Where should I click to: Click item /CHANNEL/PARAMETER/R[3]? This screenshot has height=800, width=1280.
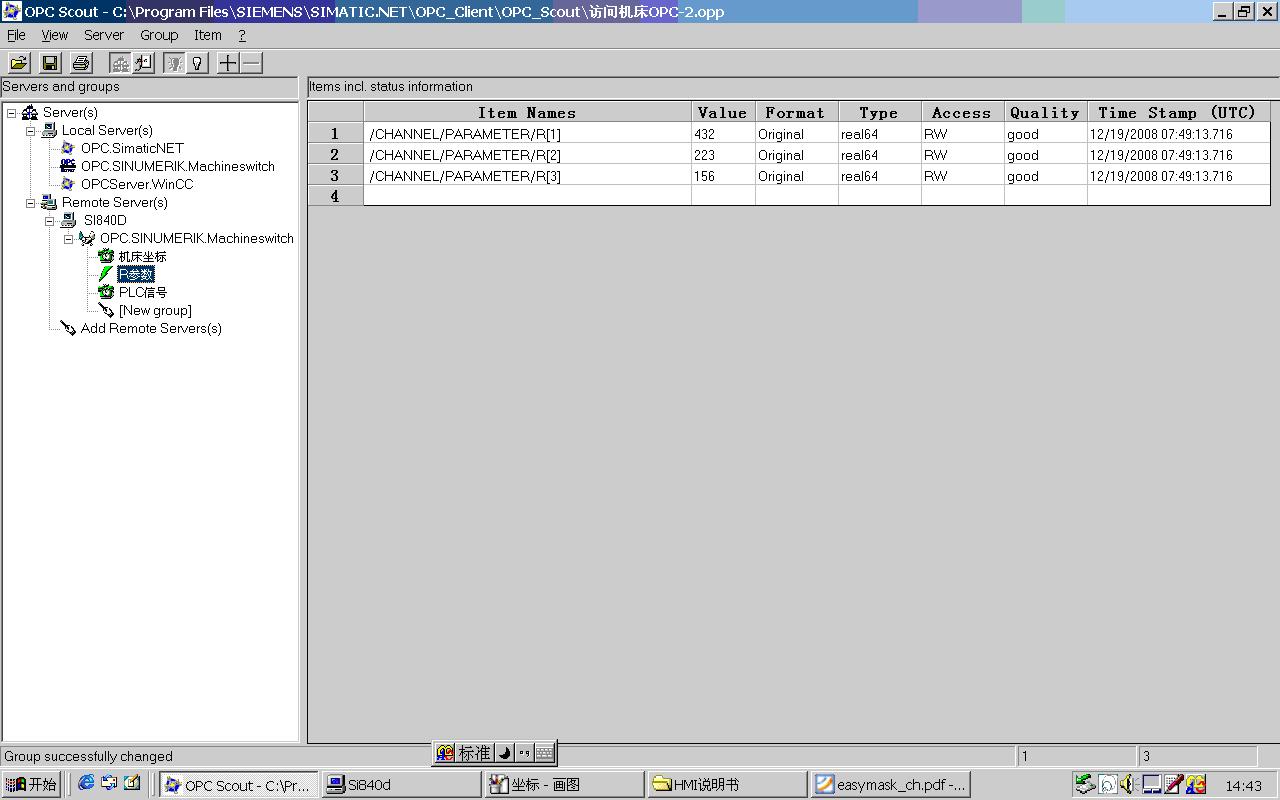[x=527, y=176]
